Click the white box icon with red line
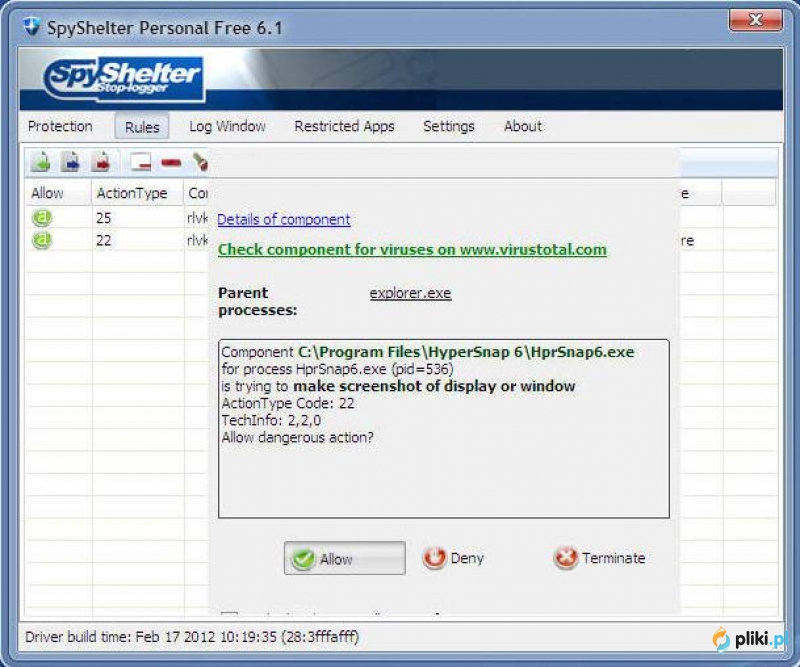This screenshot has height=667, width=800. point(141,162)
